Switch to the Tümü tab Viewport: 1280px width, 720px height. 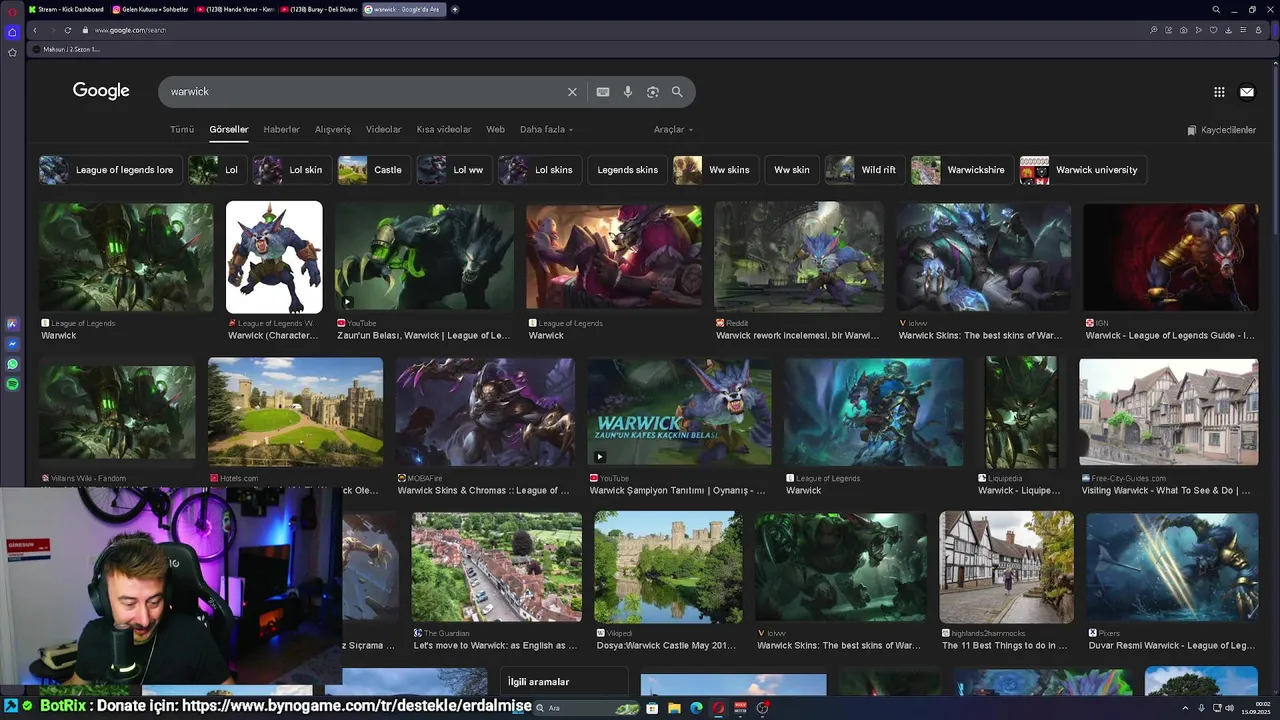(182, 129)
